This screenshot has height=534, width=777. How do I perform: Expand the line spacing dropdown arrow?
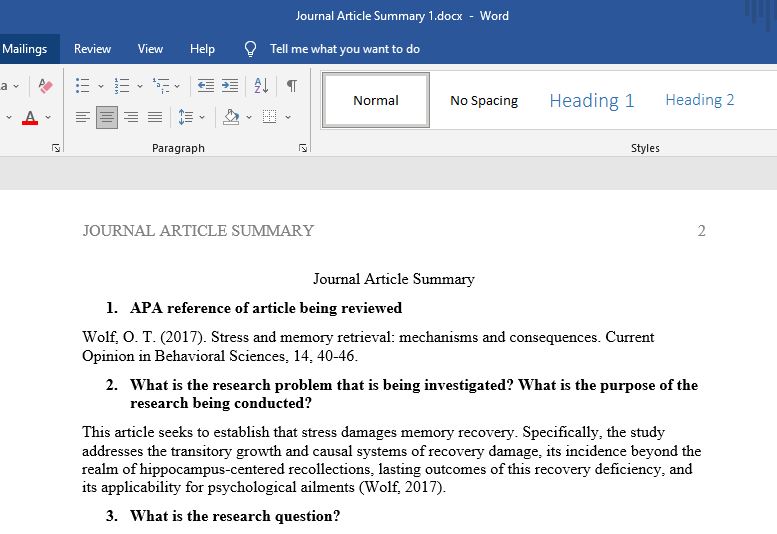click(x=202, y=117)
